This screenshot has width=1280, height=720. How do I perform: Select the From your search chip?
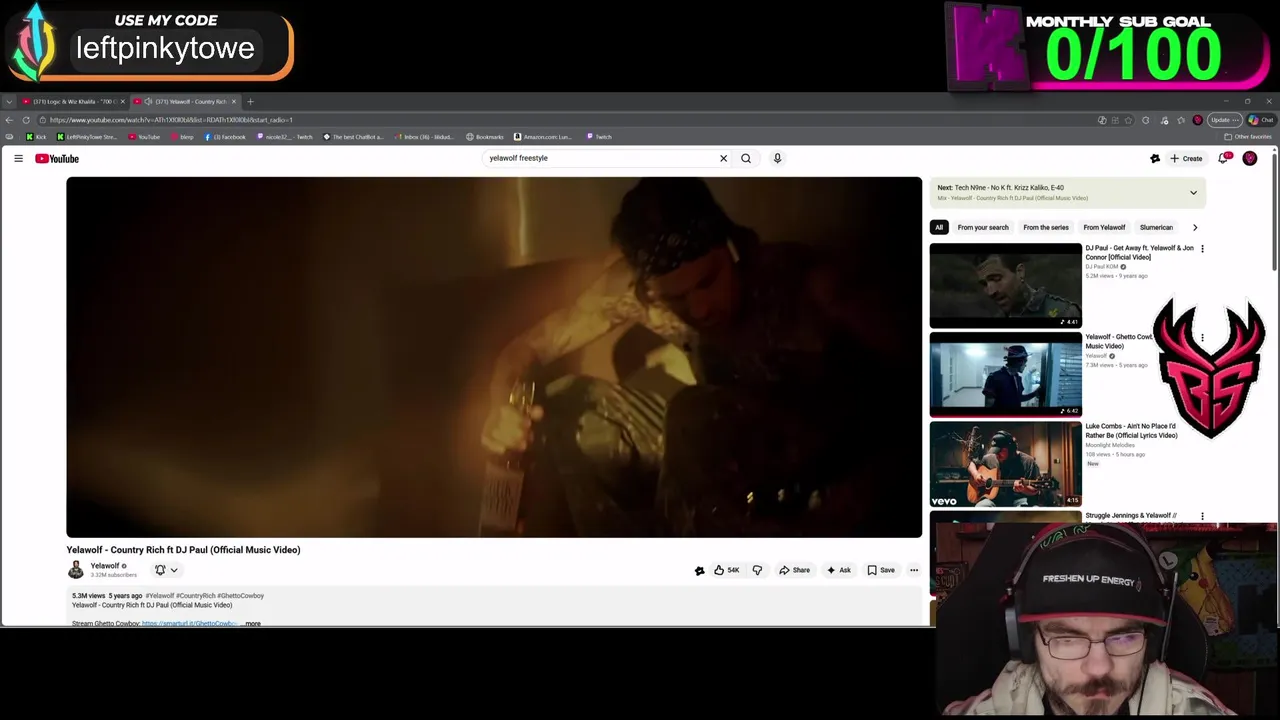point(983,227)
